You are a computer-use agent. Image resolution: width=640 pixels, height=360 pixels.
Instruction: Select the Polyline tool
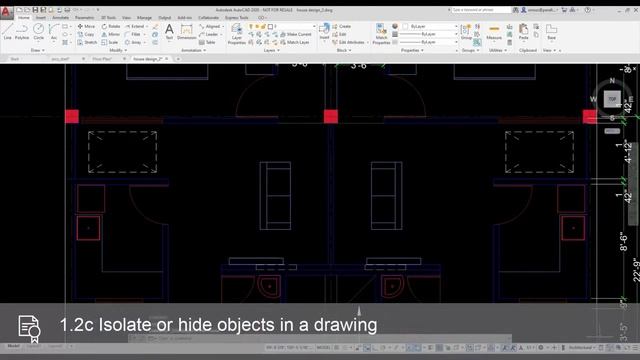(x=22, y=32)
